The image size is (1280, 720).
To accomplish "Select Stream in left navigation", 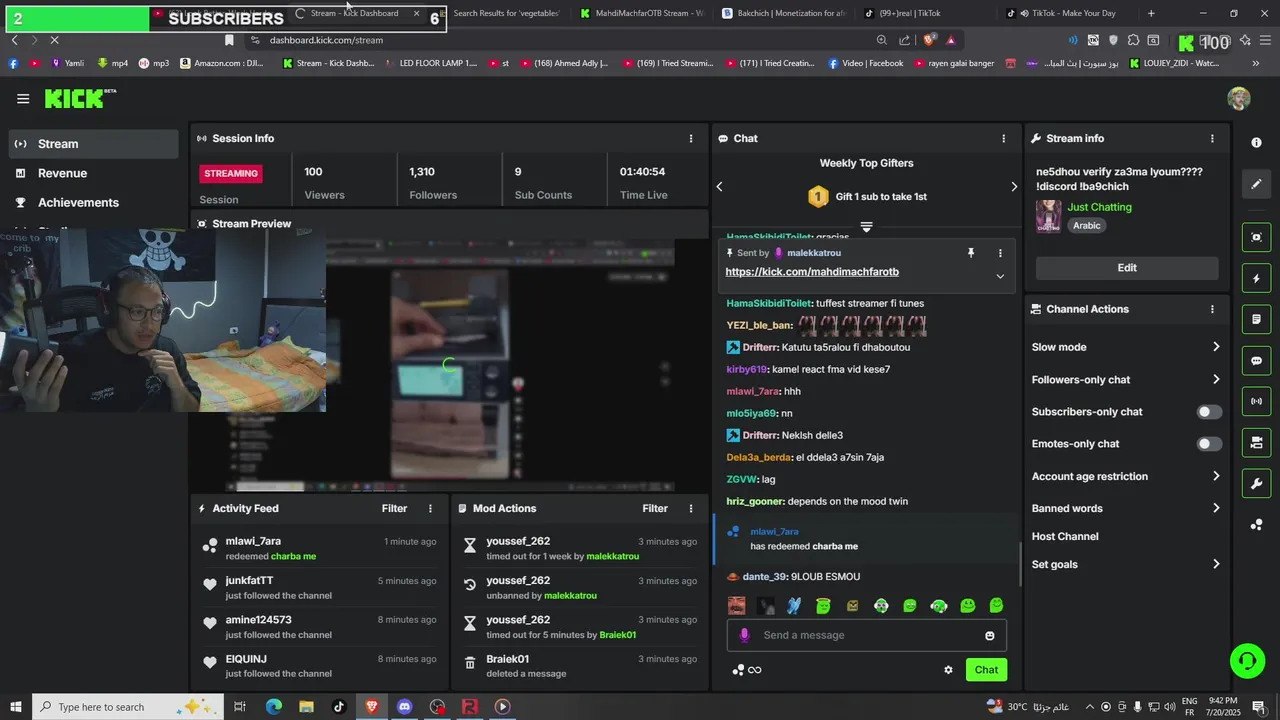I will click(x=94, y=144).
